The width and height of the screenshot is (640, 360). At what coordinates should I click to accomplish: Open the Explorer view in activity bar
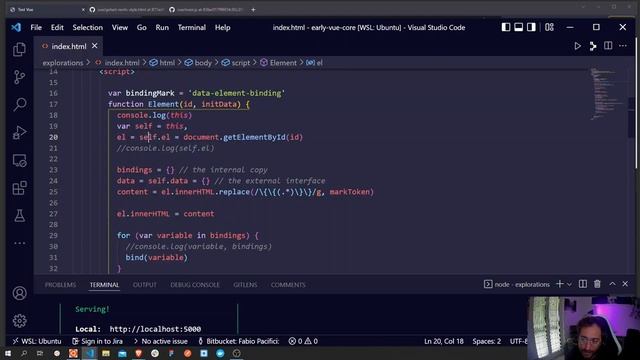point(19,49)
